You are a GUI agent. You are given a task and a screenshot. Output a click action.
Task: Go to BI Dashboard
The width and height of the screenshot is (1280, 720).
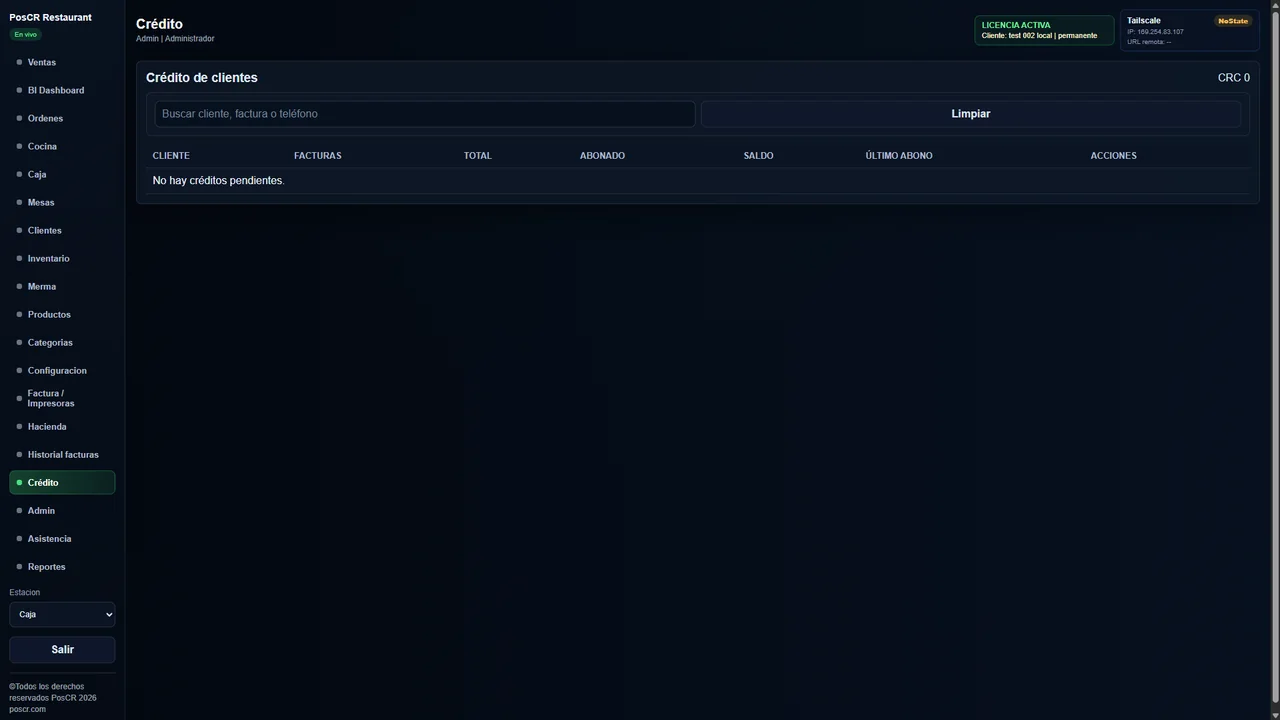[x=62, y=90]
